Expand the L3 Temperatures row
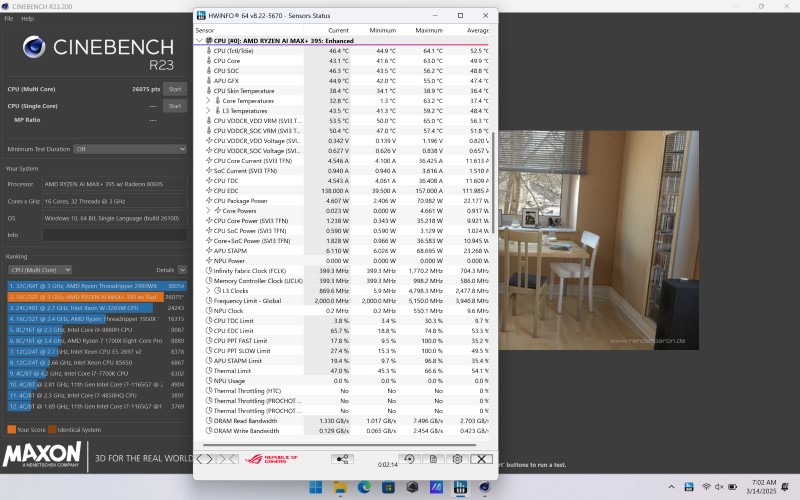Screen dimensions: 800x500 (208, 111)
